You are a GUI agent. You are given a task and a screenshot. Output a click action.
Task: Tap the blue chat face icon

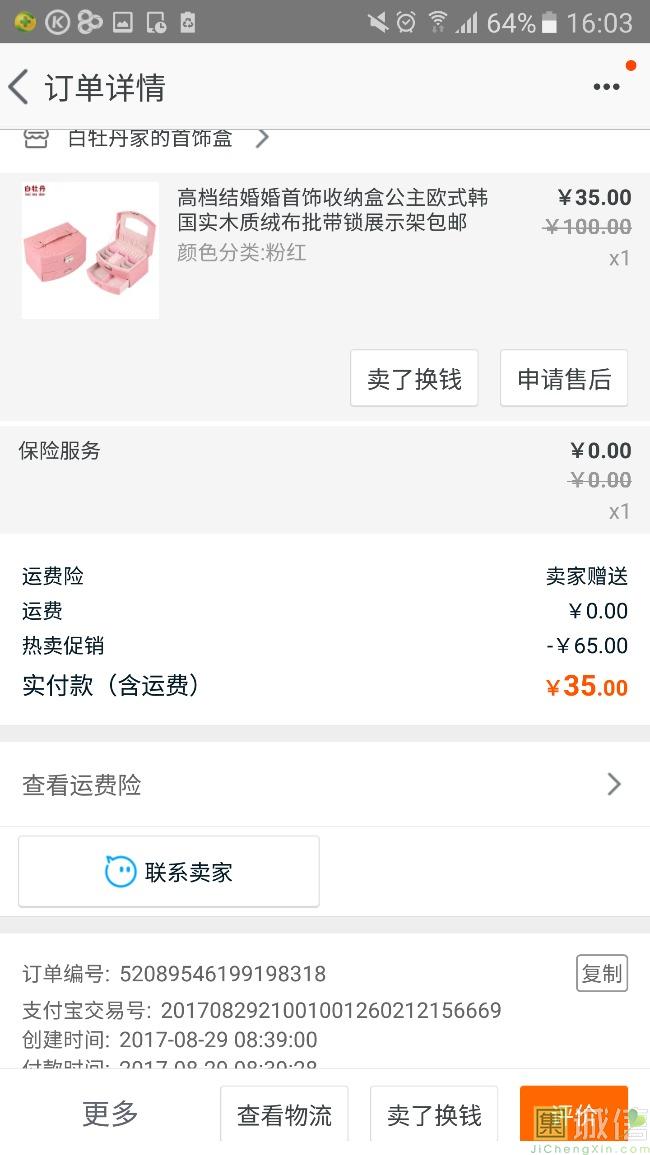[121, 871]
